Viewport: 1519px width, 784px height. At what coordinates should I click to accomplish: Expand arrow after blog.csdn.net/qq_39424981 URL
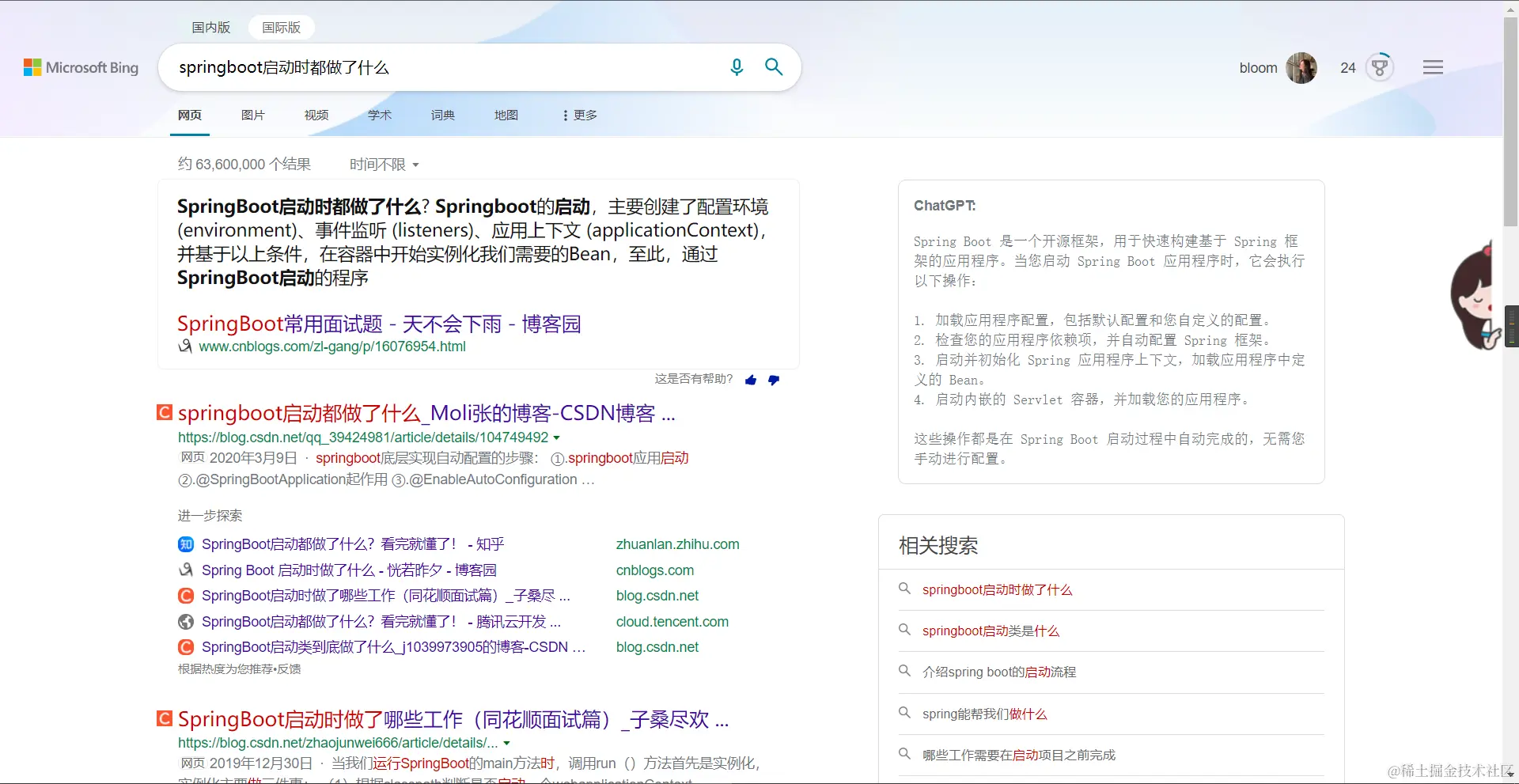[x=556, y=437]
